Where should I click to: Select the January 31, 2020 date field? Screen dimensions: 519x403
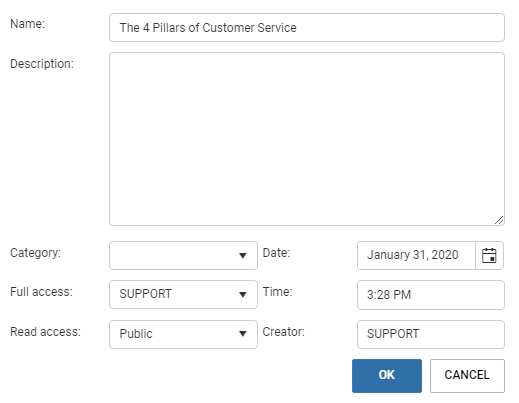pos(416,255)
